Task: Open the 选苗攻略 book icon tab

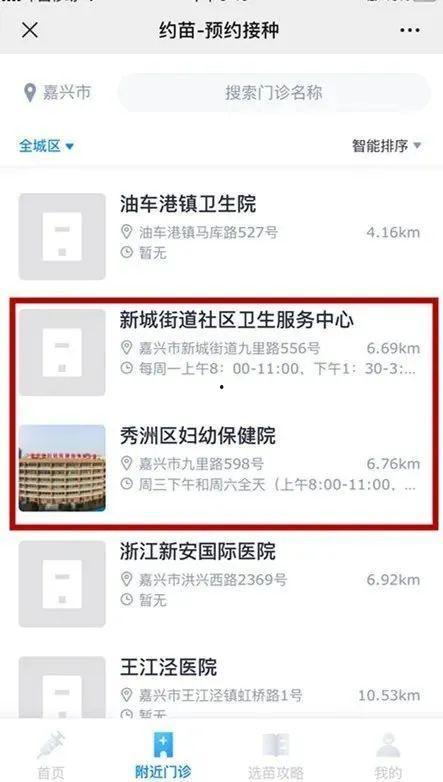Action: click(275, 754)
